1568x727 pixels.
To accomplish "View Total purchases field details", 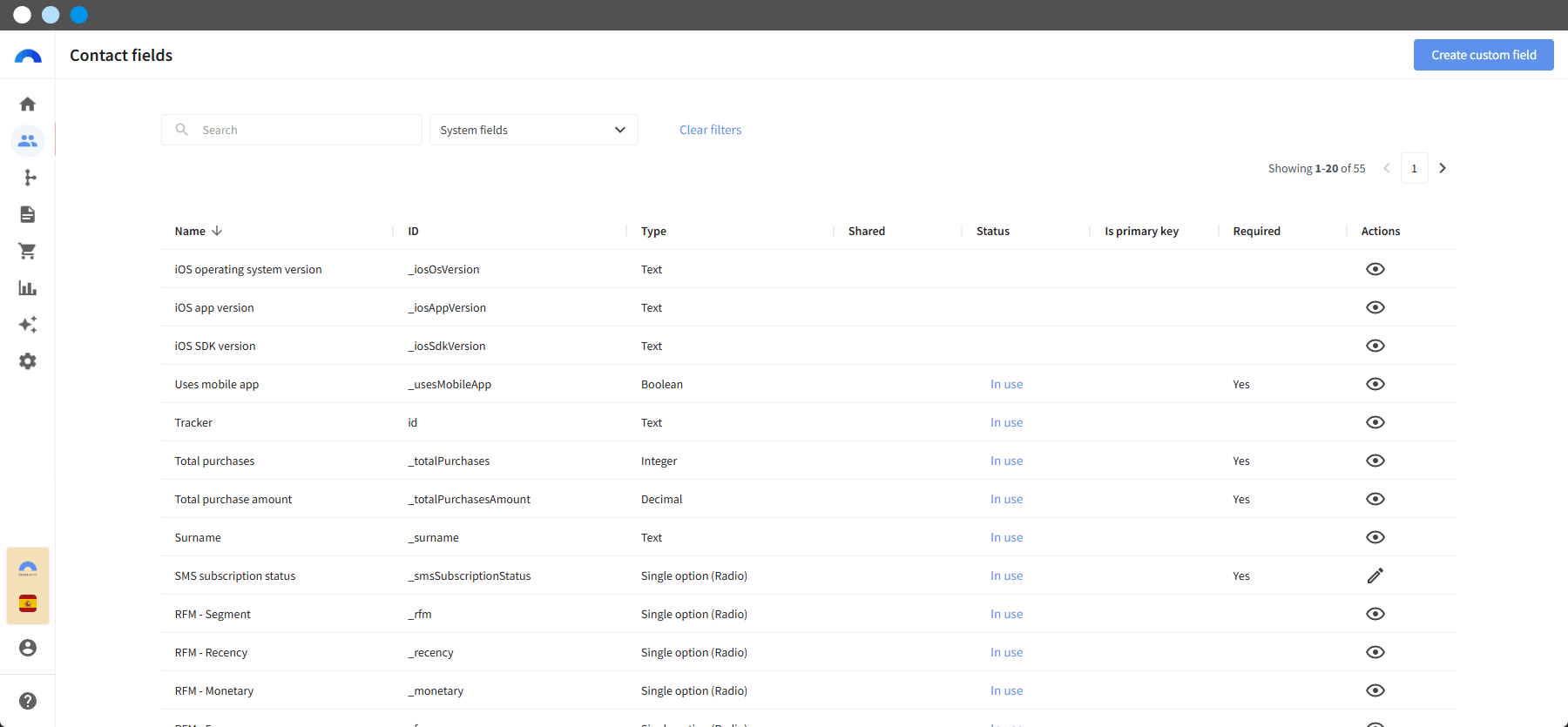I will [1375, 461].
